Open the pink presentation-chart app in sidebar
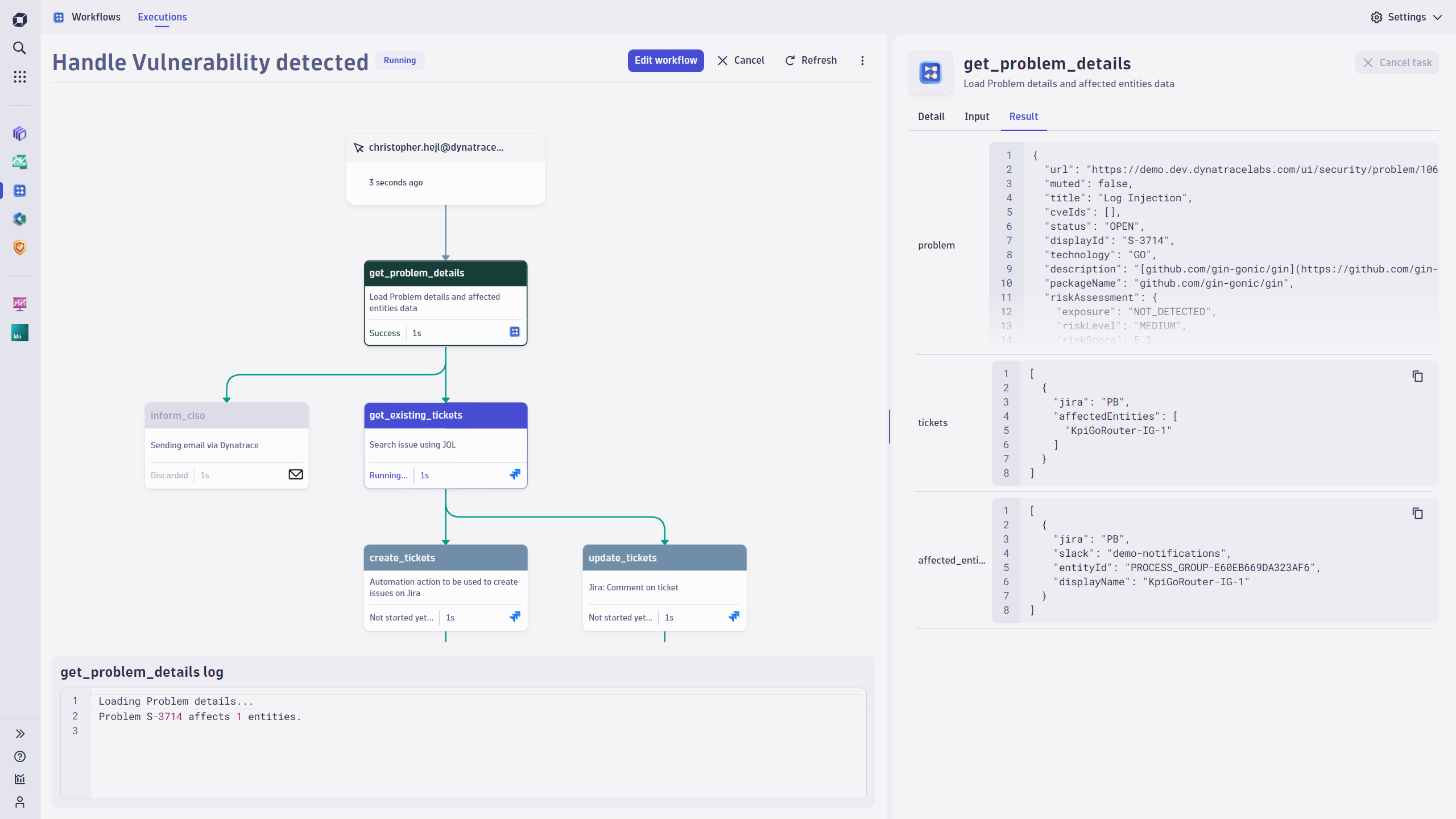This screenshot has height=819, width=1456. pos(20,304)
